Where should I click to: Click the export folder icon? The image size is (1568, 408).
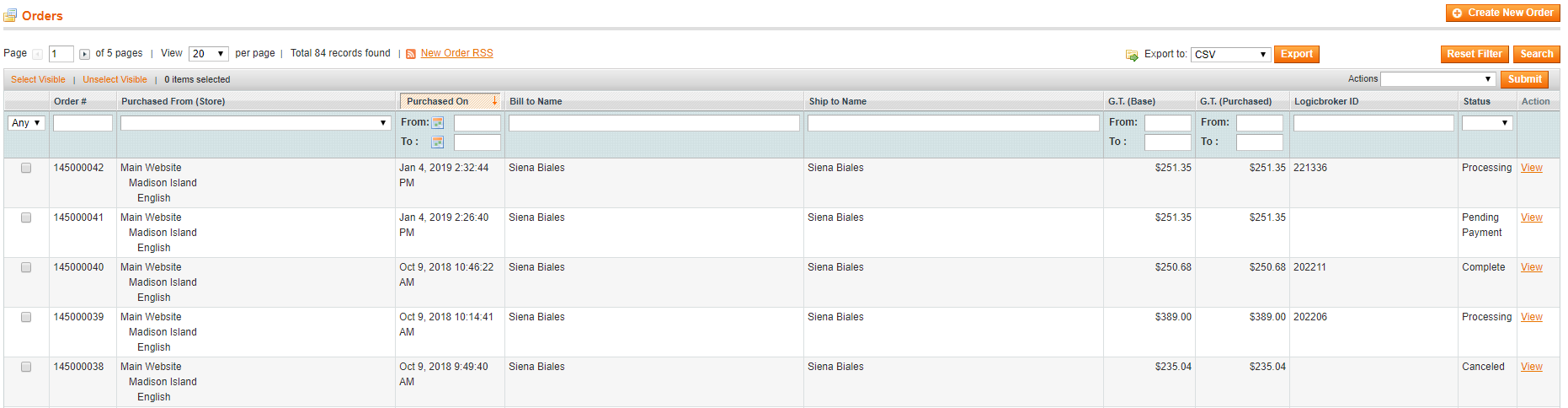(x=1132, y=55)
